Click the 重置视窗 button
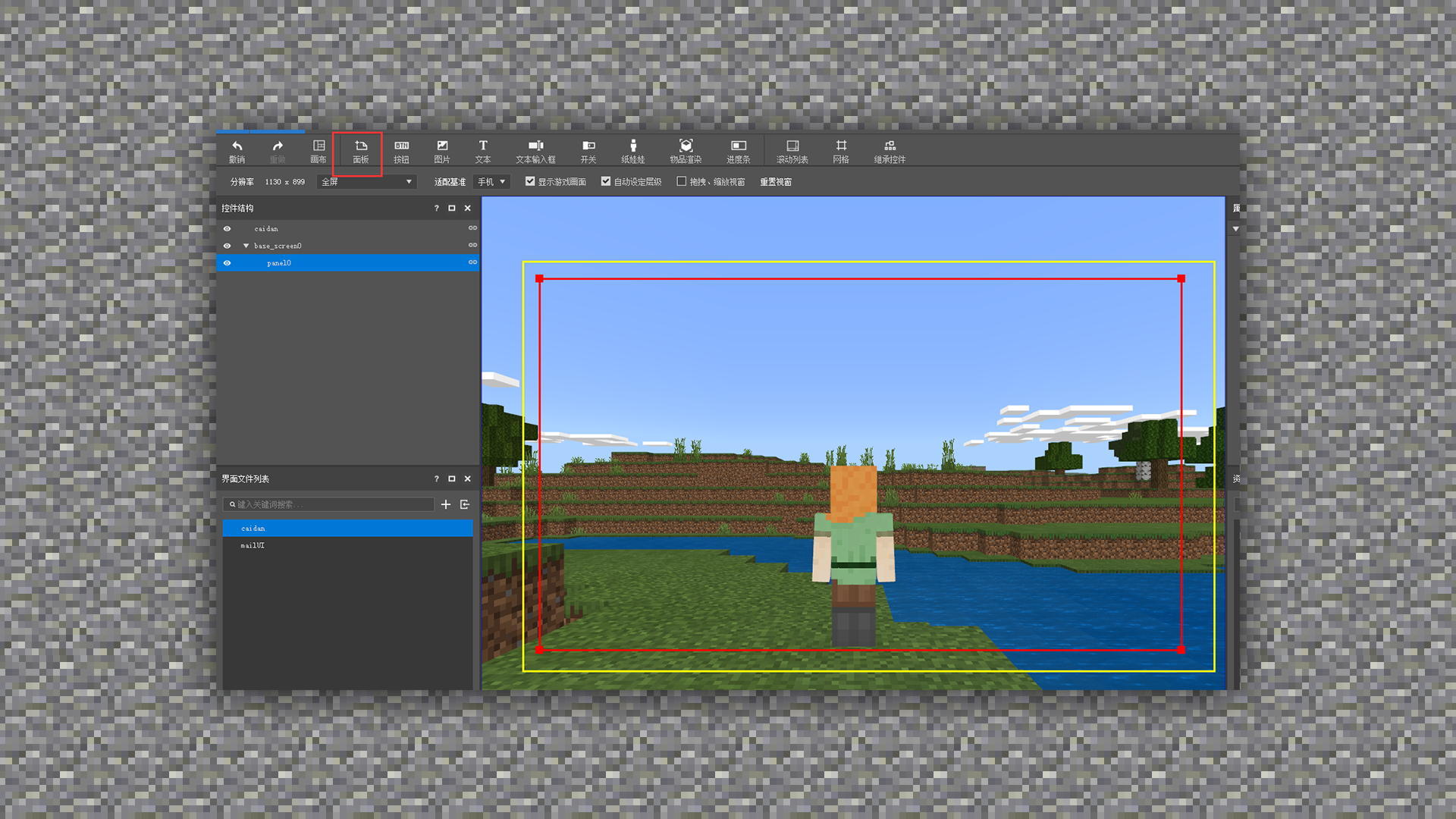 tap(776, 182)
